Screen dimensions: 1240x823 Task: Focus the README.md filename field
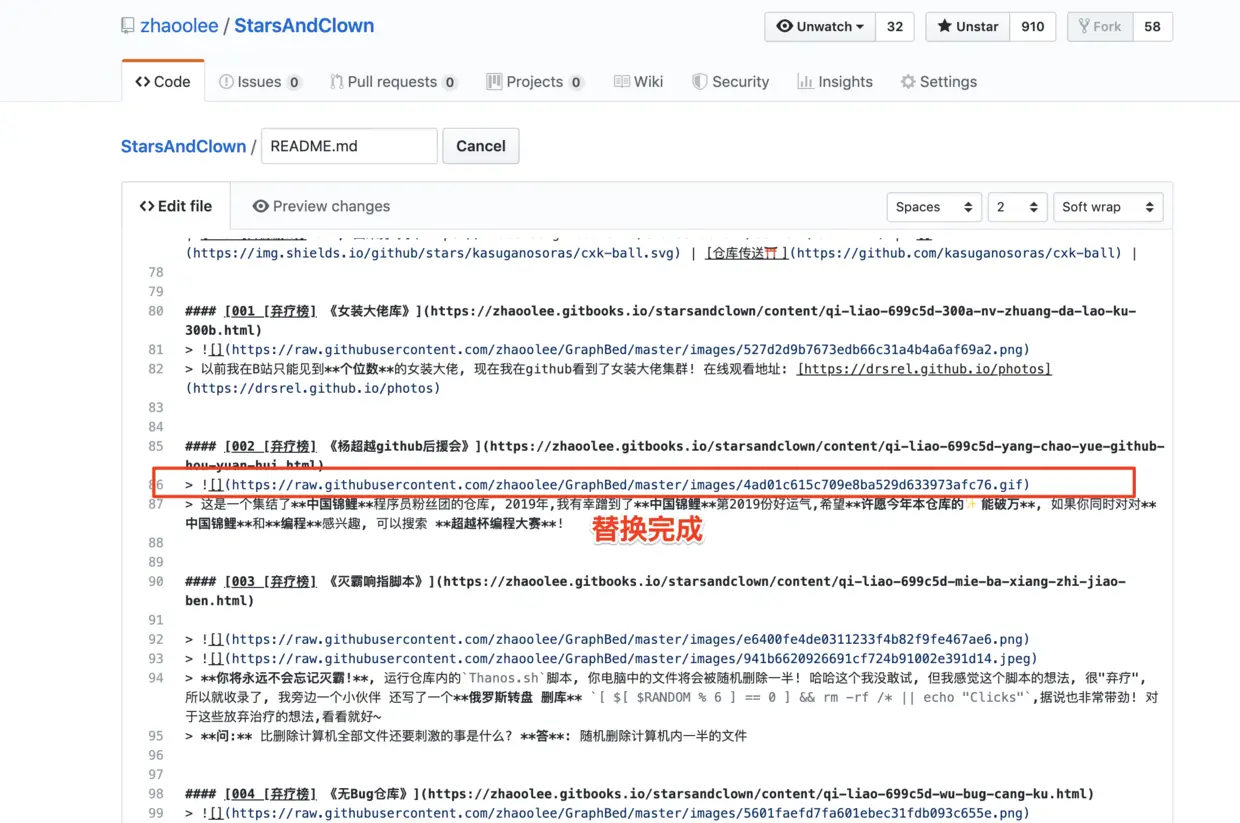pos(349,146)
